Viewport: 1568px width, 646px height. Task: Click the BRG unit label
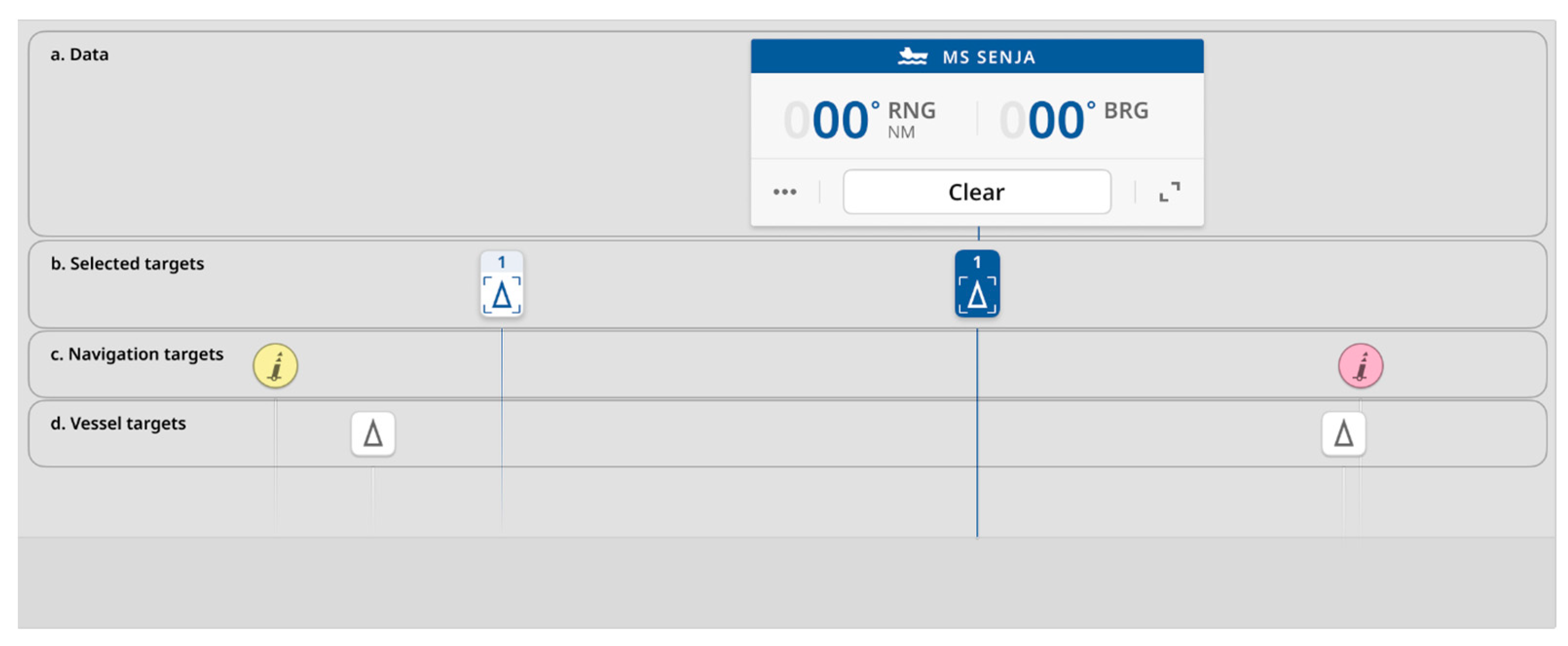coord(1126,111)
